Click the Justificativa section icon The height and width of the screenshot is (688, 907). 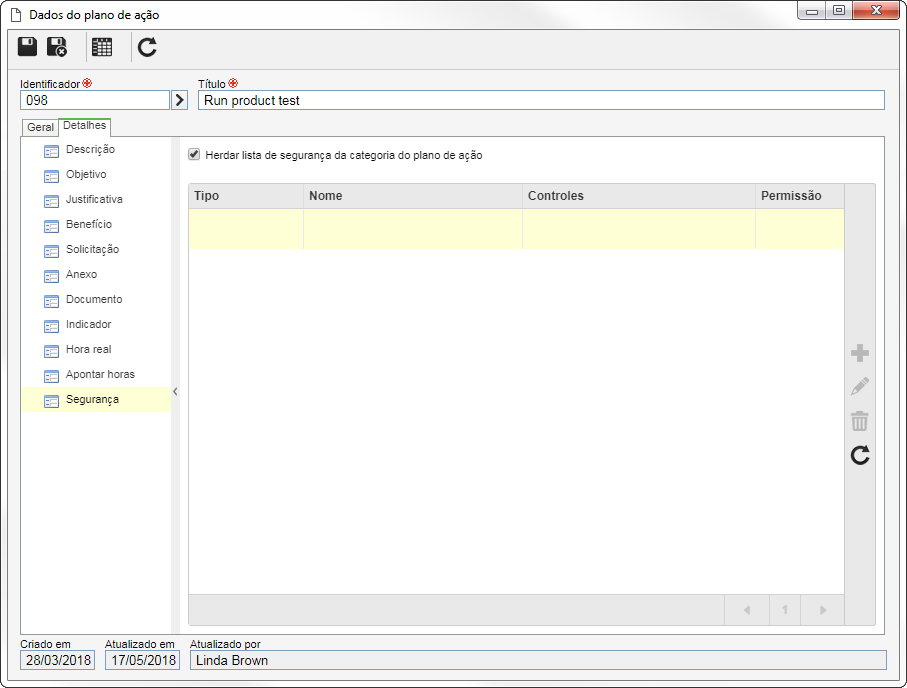click(x=51, y=201)
